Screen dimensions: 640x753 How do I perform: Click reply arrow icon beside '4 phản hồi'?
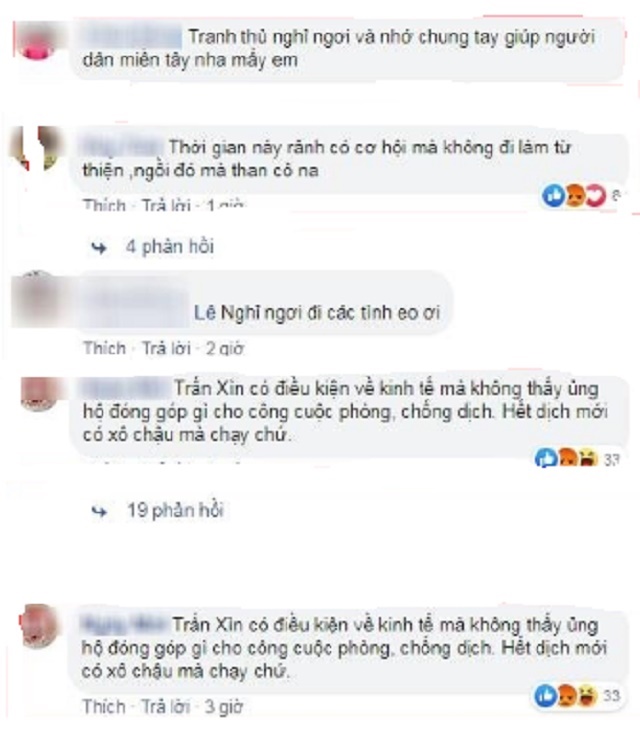click(99, 248)
